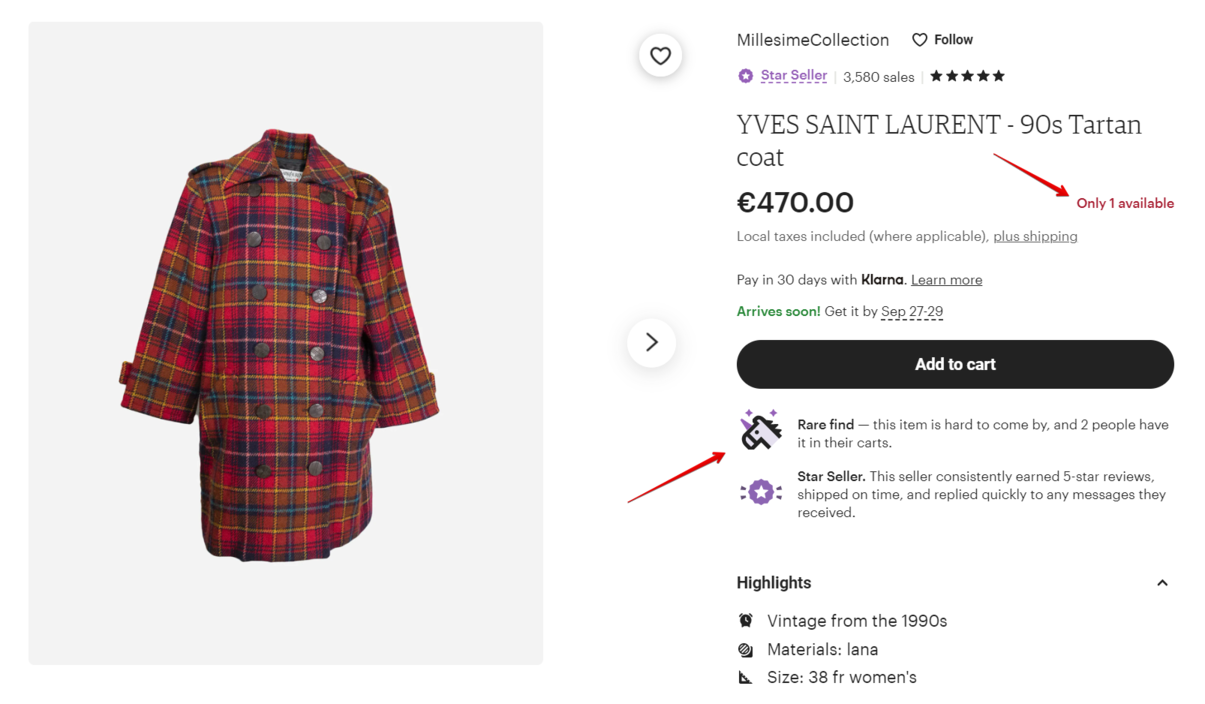
Task: Click the Sep 27-29 delivery estimate
Action: [x=911, y=311]
